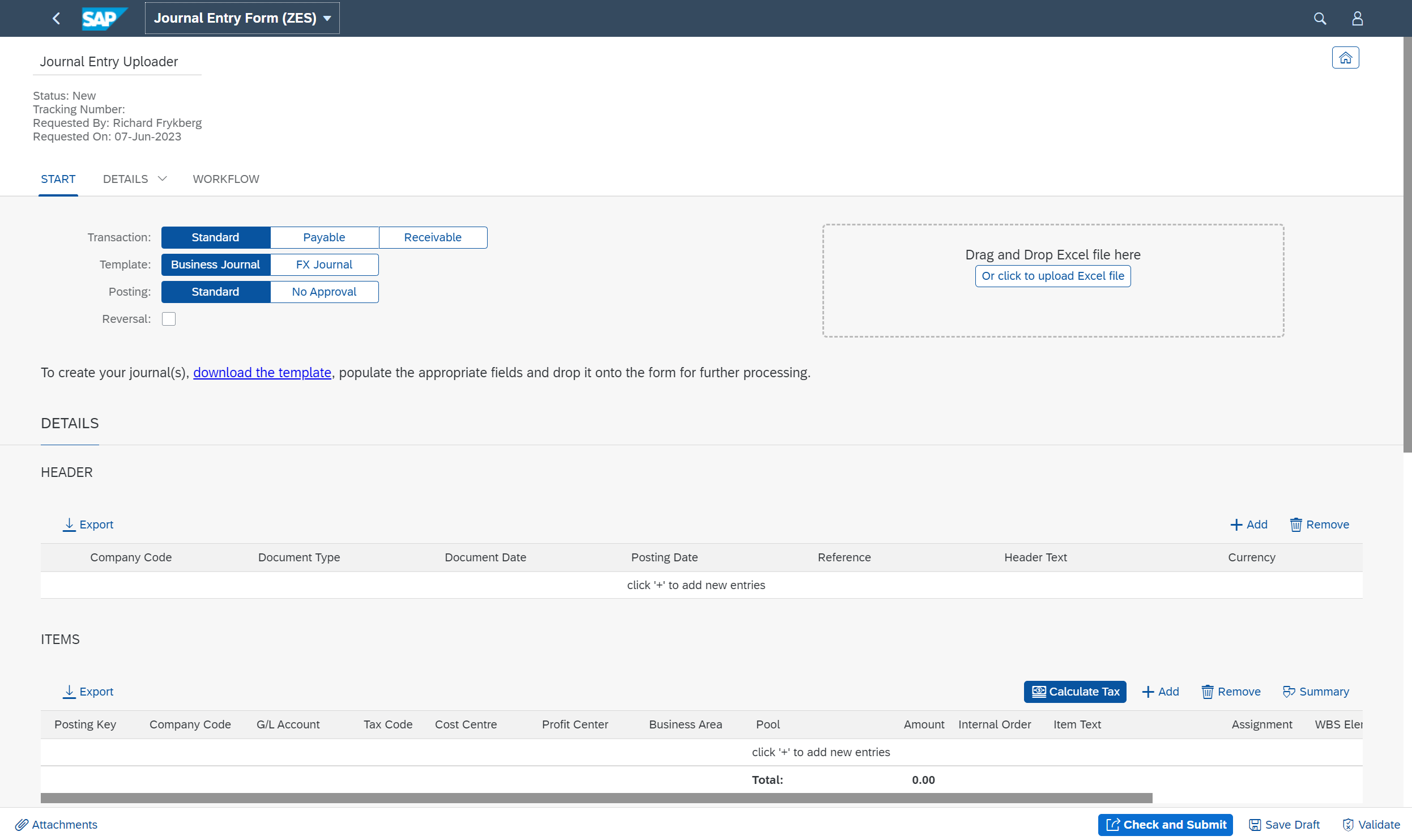Open the search icon
This screenshot has width=1412, height=840.
[1320, 18]
